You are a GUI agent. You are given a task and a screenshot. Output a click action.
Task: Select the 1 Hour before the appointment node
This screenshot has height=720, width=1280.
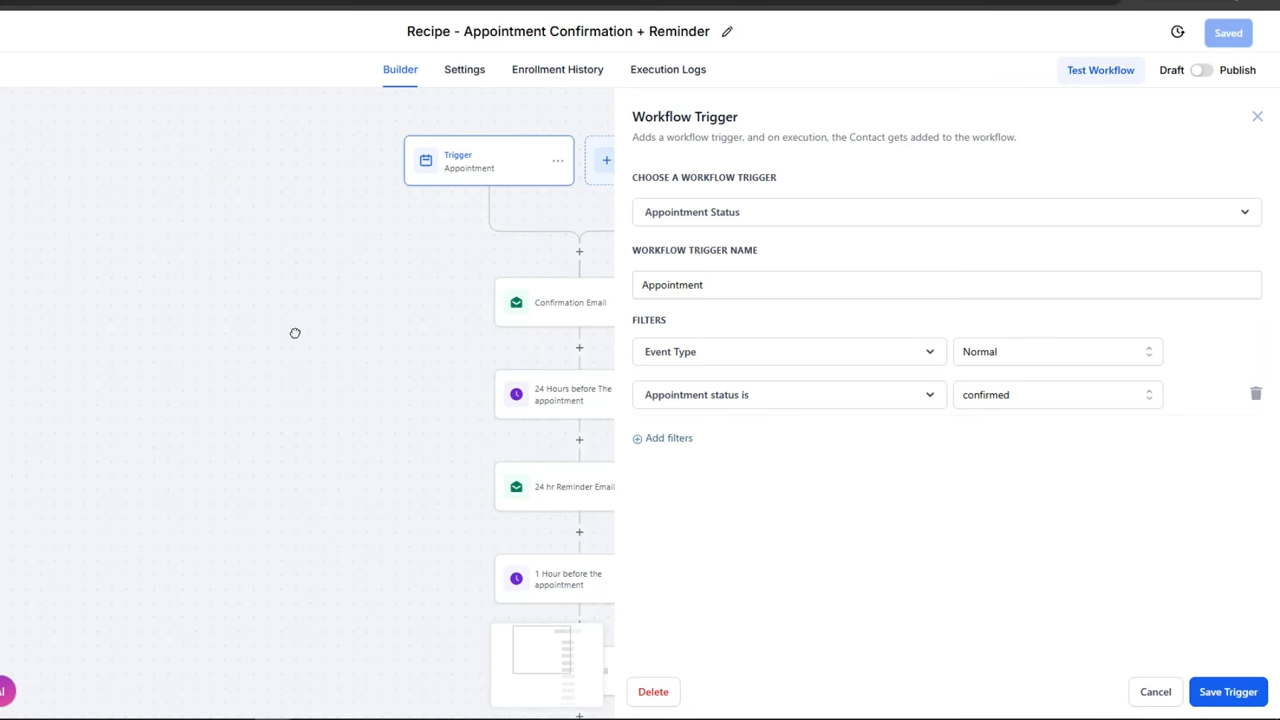555,579
